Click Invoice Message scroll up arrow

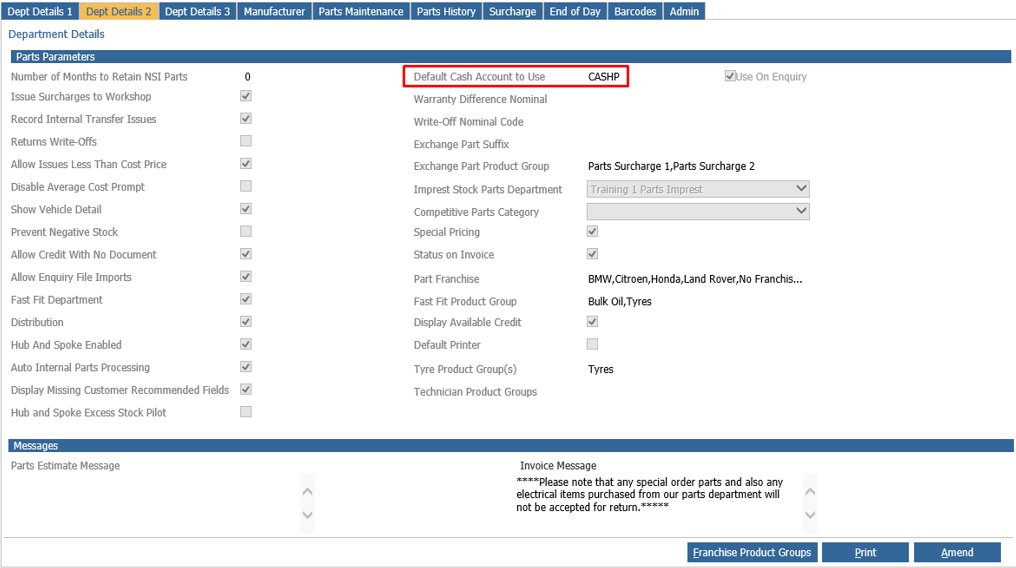(x=810, y=492)
